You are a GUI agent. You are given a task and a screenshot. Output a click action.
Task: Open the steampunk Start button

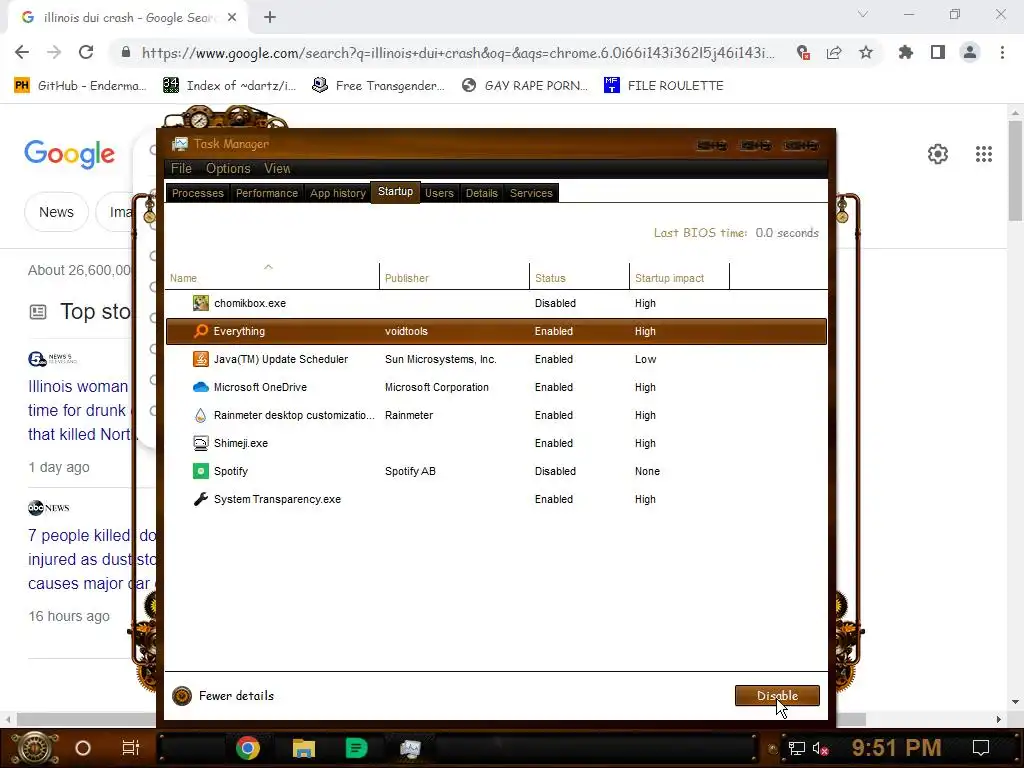click(36, 748)
